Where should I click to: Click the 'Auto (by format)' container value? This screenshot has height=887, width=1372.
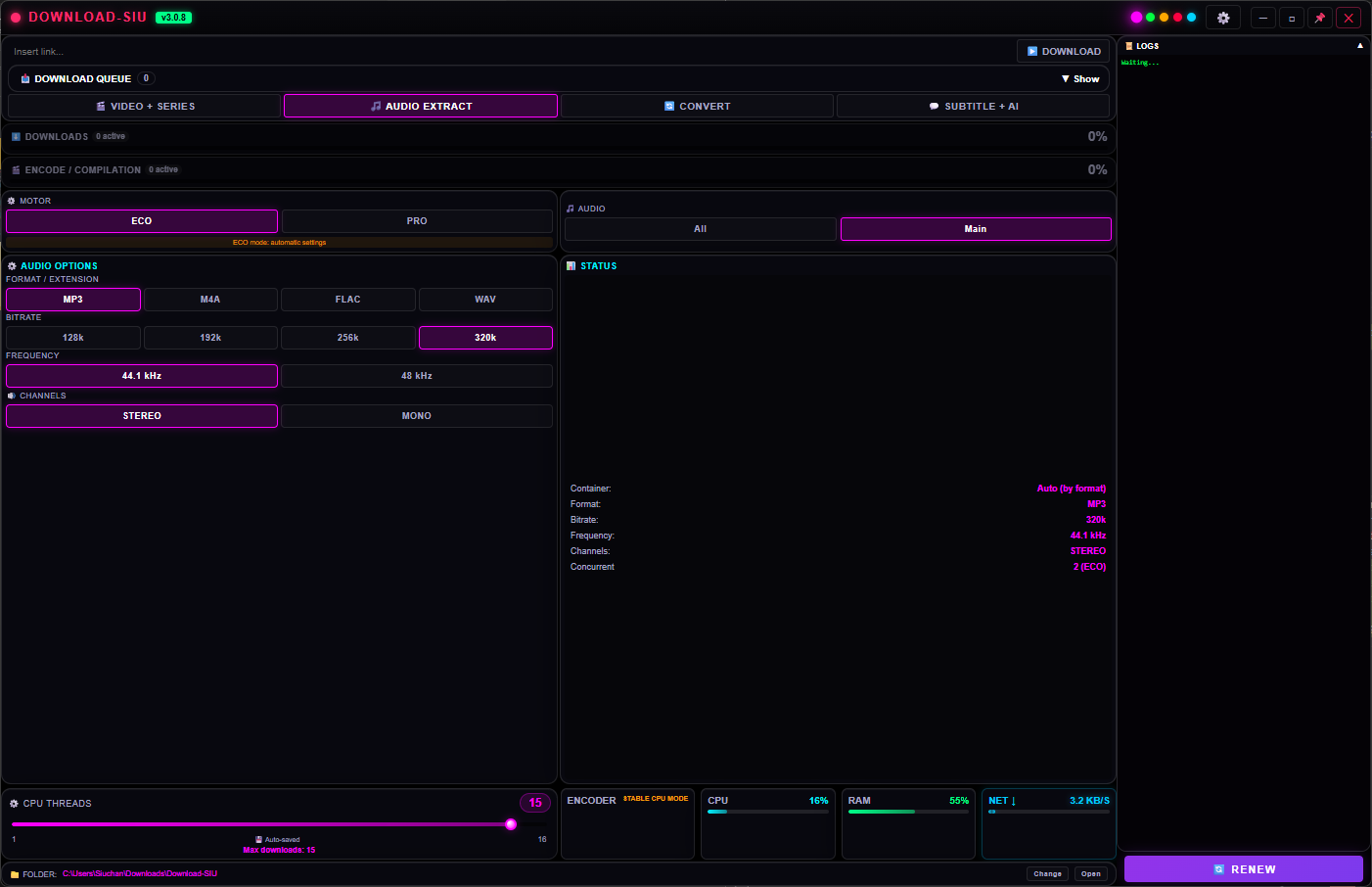1072,489
